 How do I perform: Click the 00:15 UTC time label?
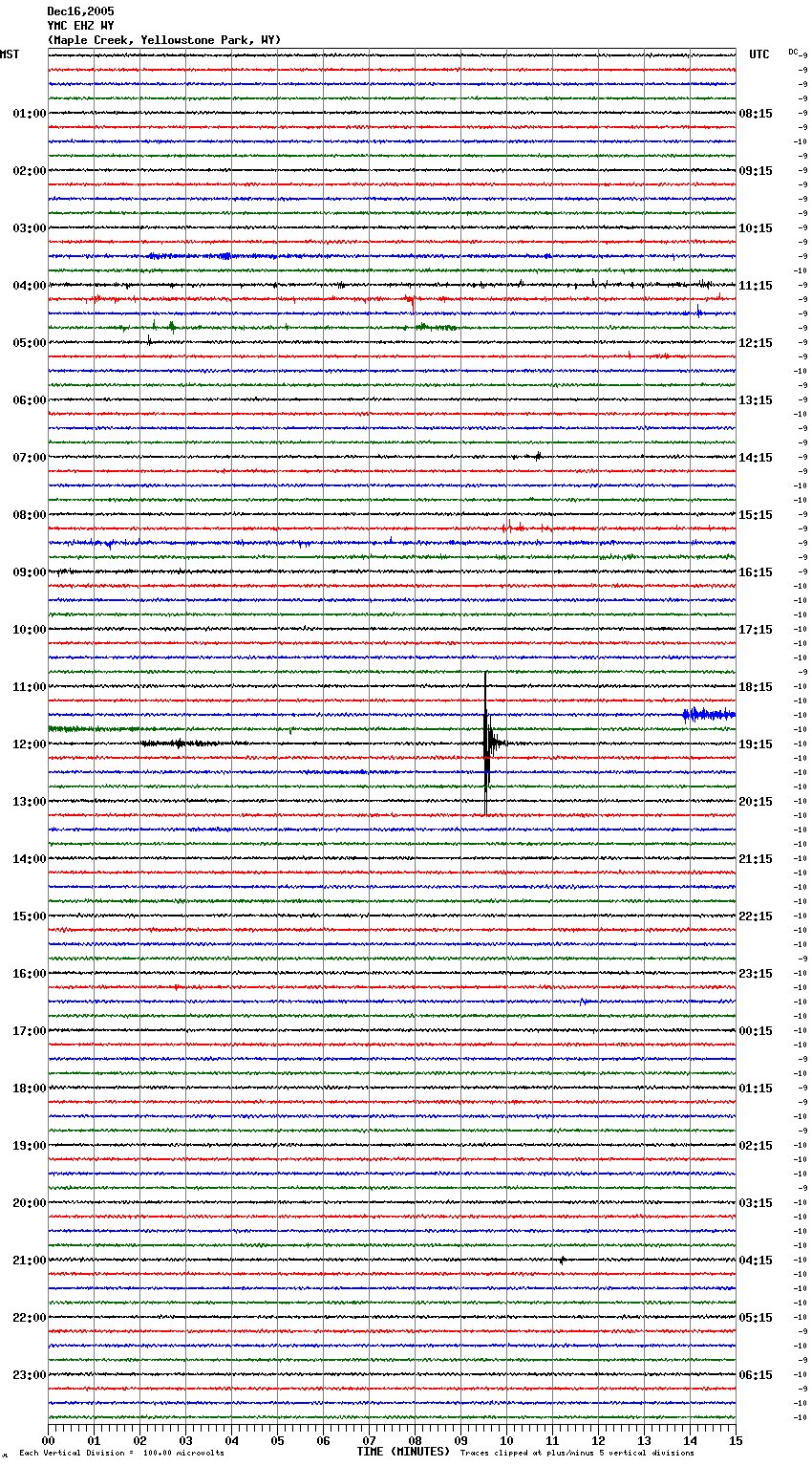[756, 1031]
